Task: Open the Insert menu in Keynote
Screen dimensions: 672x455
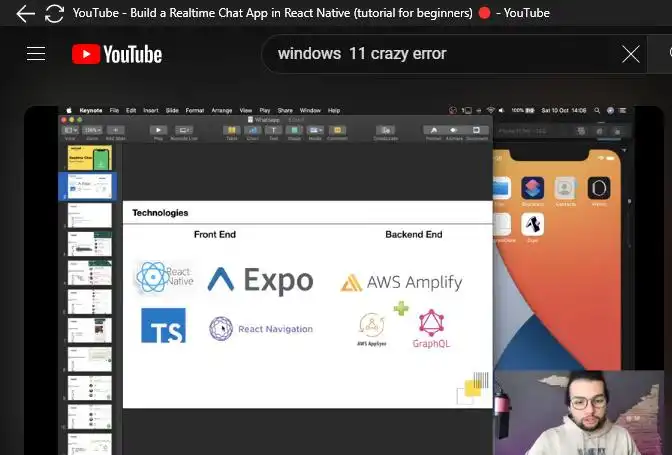Action: tap(151, 111)
